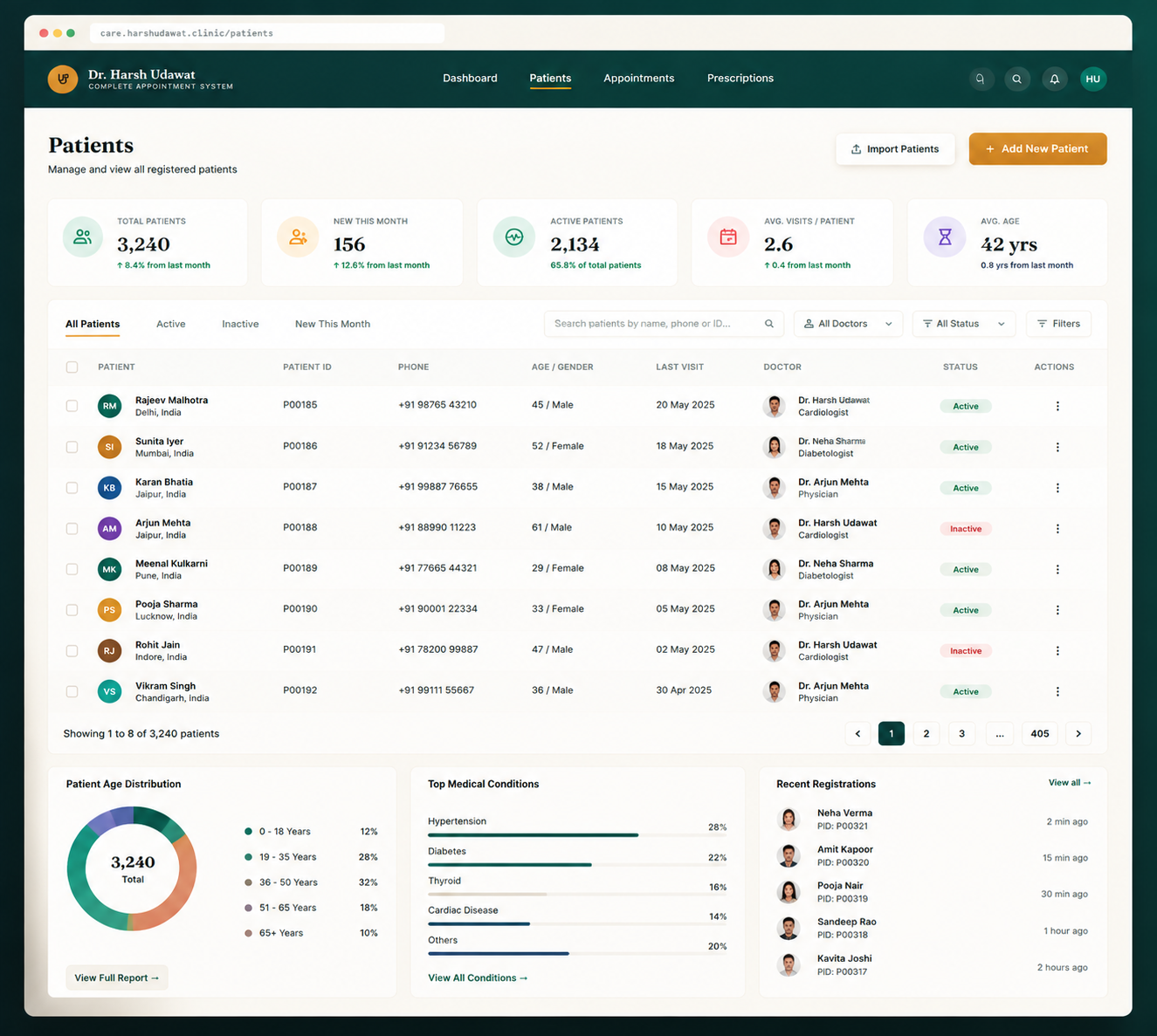Viewport: 1157px width, 1036px height.
Task: Click the Add New Patient button
Action: point(1037,149)
